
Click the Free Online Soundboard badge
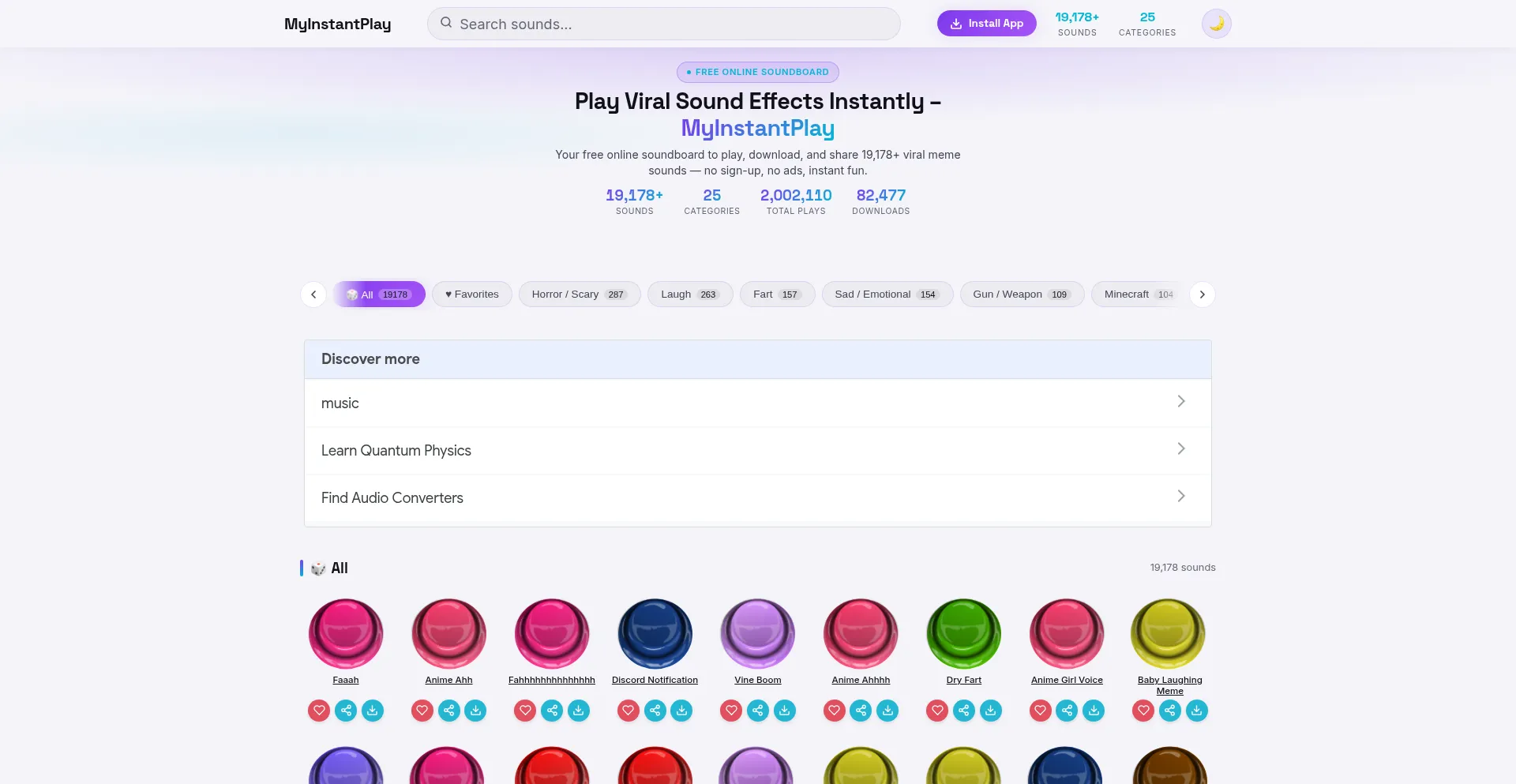point(758,72)
